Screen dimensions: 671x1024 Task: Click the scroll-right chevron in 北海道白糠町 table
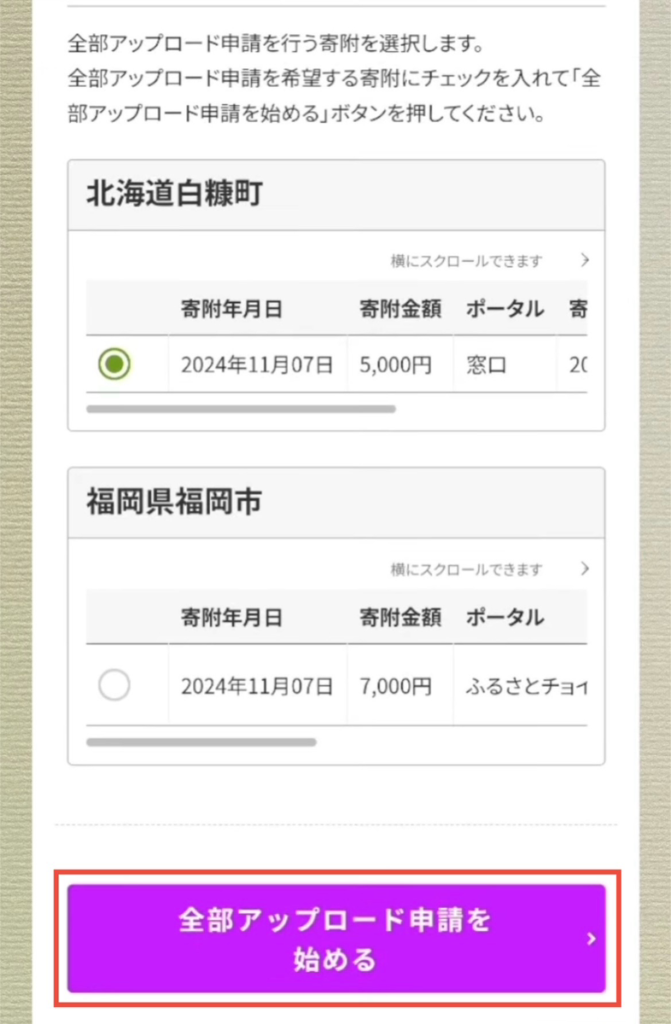(x=585, y=261)
